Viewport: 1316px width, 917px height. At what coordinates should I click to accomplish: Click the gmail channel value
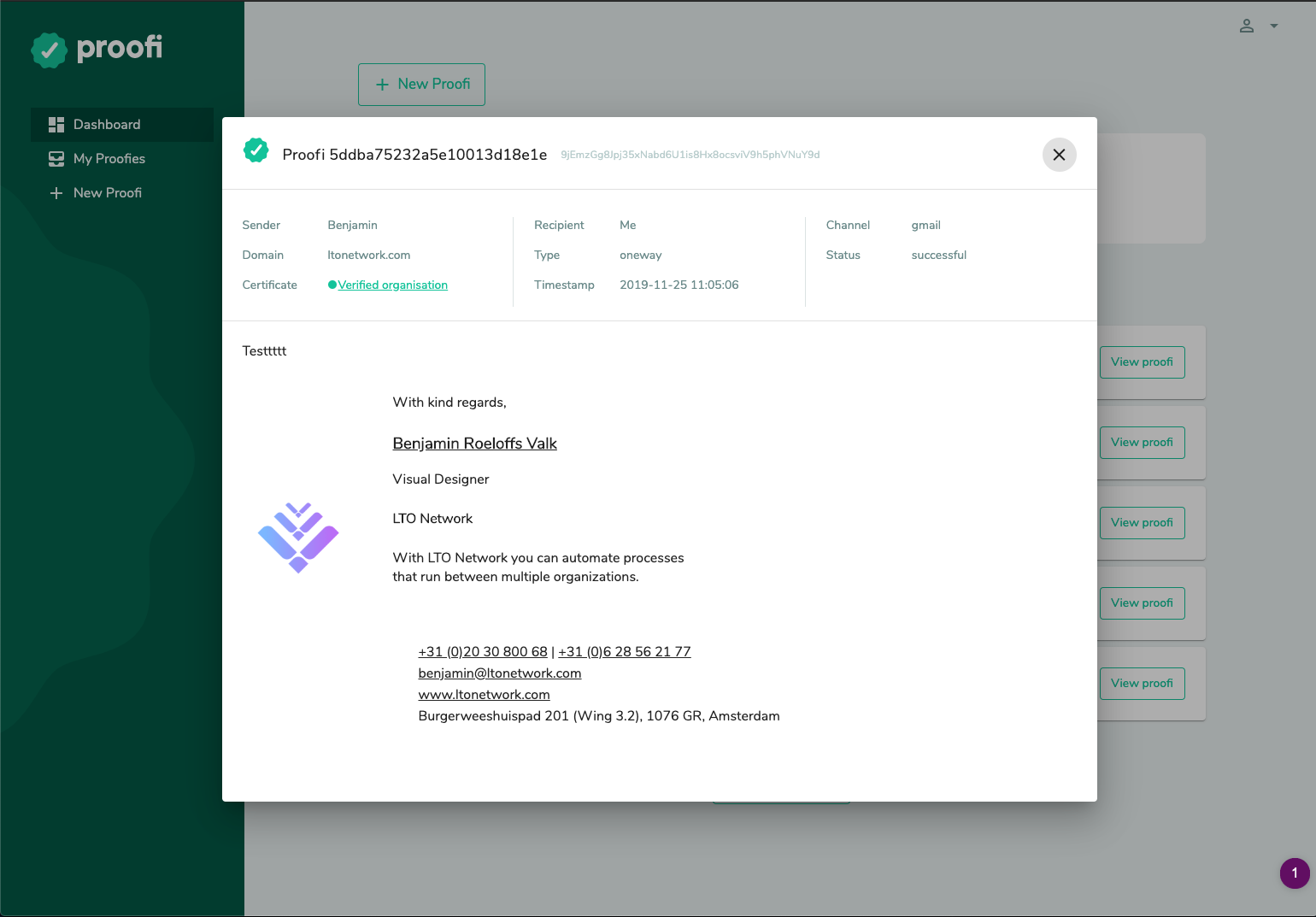(x=926, y=226)
